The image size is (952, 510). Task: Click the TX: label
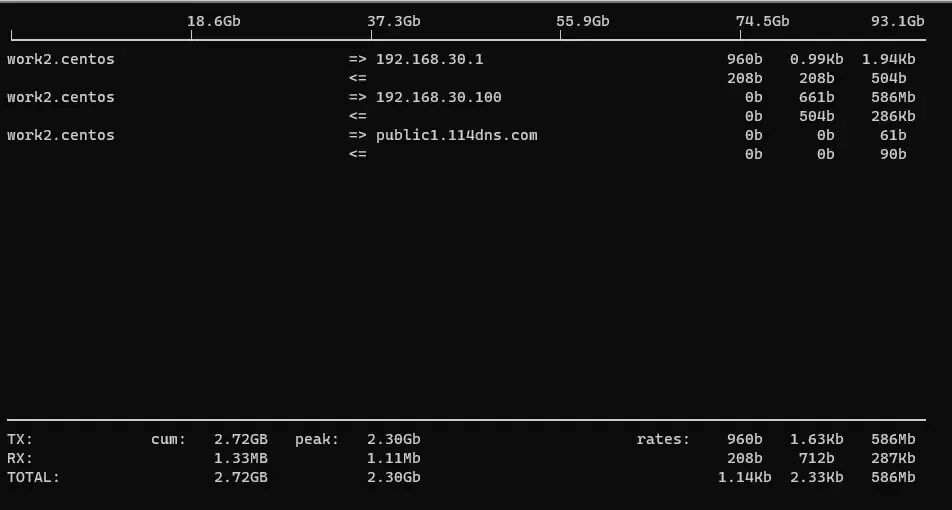(20, 439)
